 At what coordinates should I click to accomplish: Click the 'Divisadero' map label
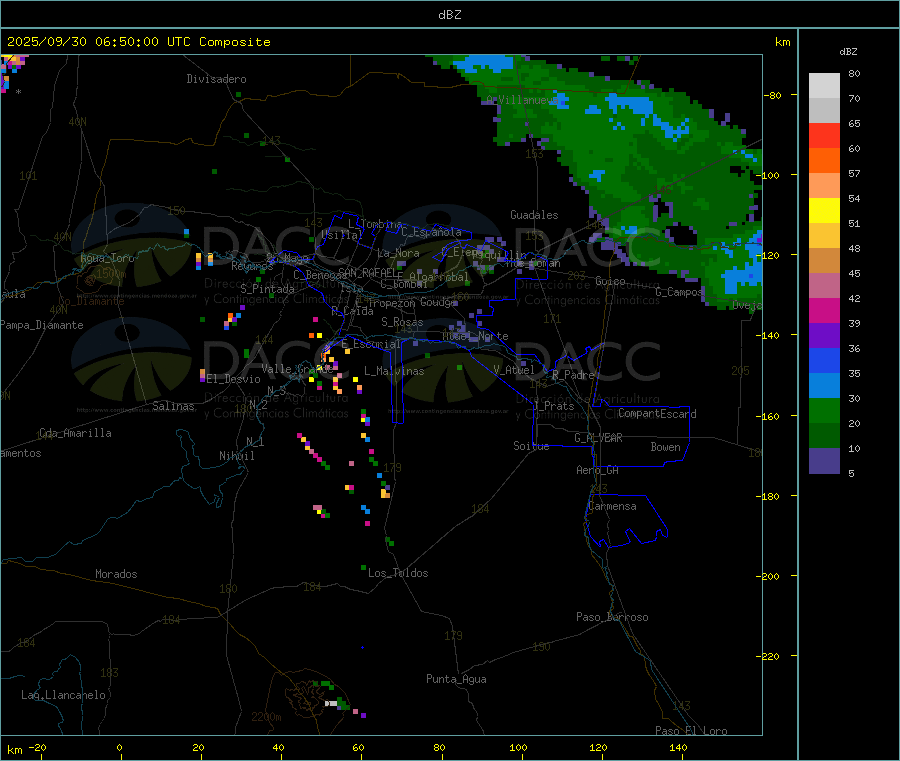click(x=216, y=79)
